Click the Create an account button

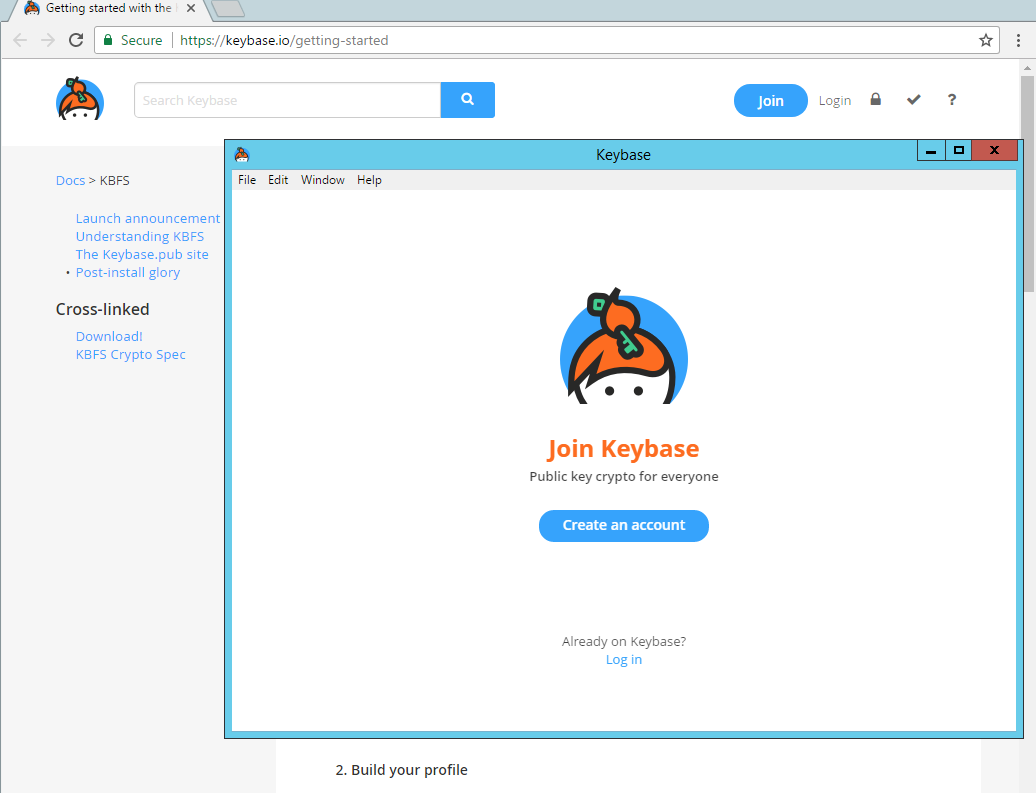click(623, 525)
